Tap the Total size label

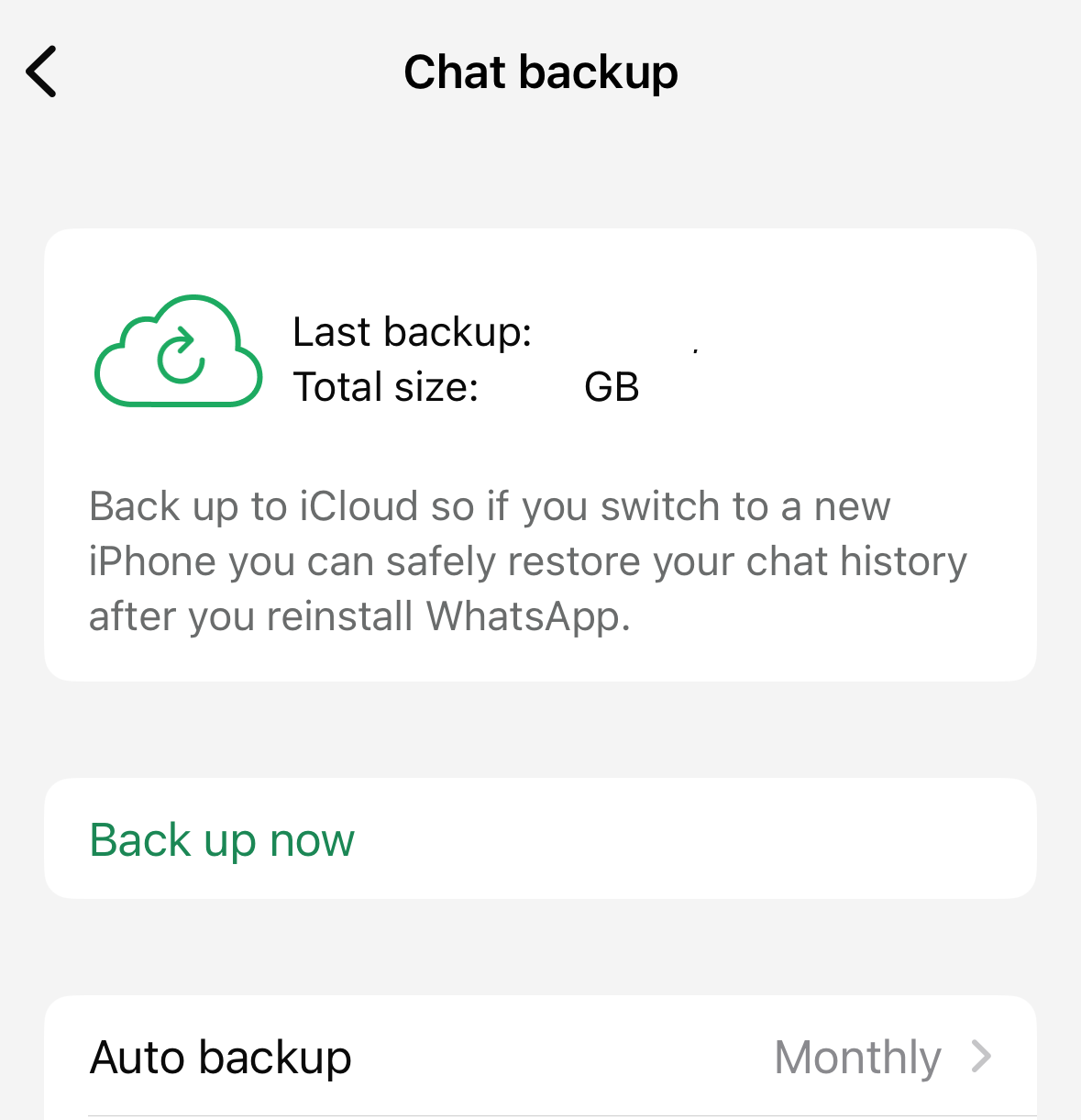(x=386, y=387)
